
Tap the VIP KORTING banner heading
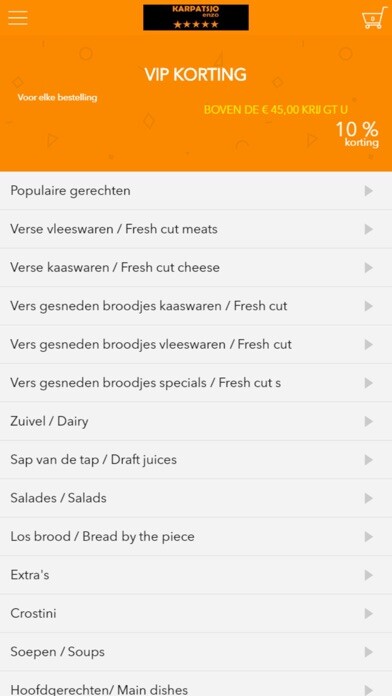pyautogui.click(x=195, y=75)
